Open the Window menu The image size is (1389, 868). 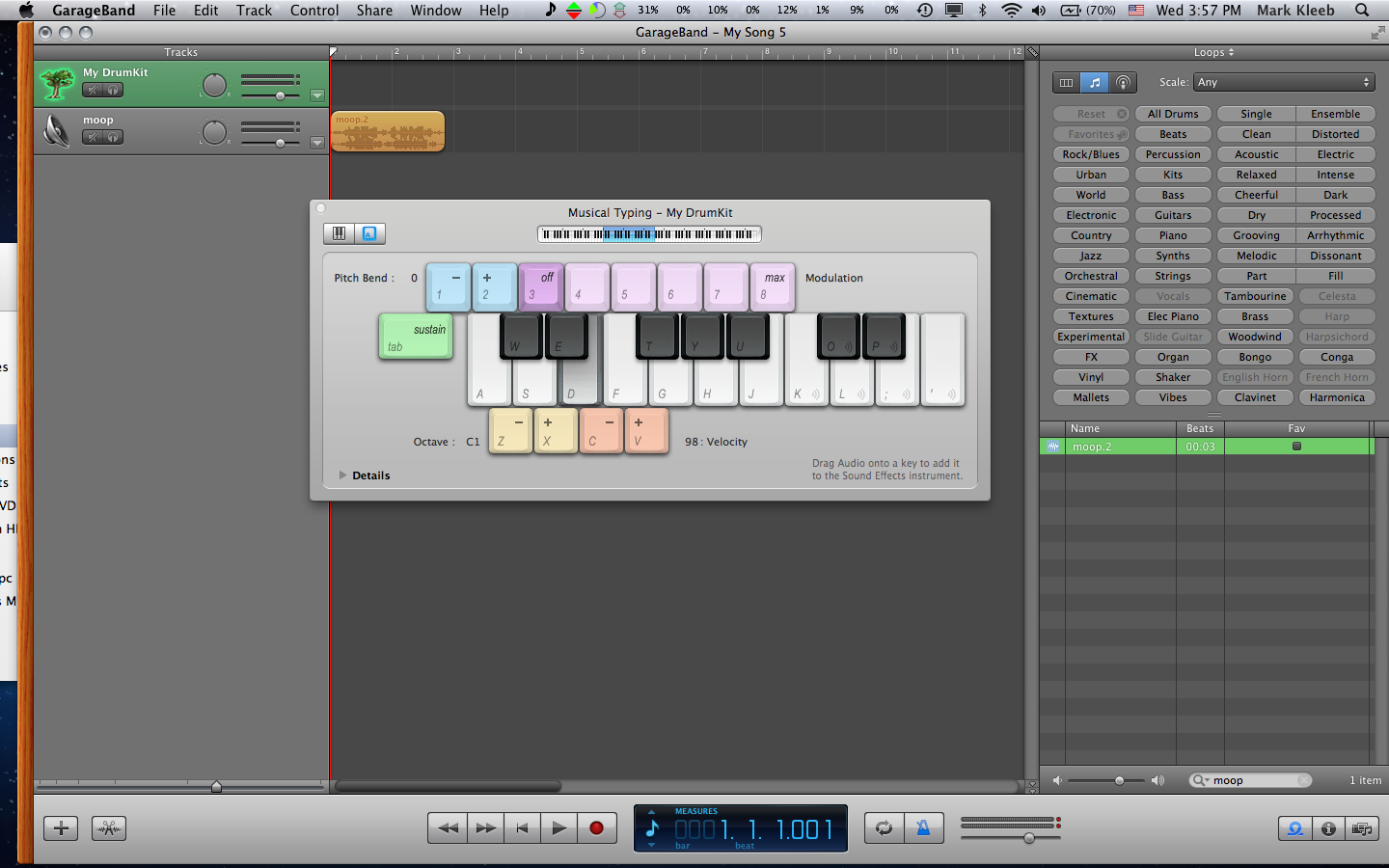click(x=436, y=11)
